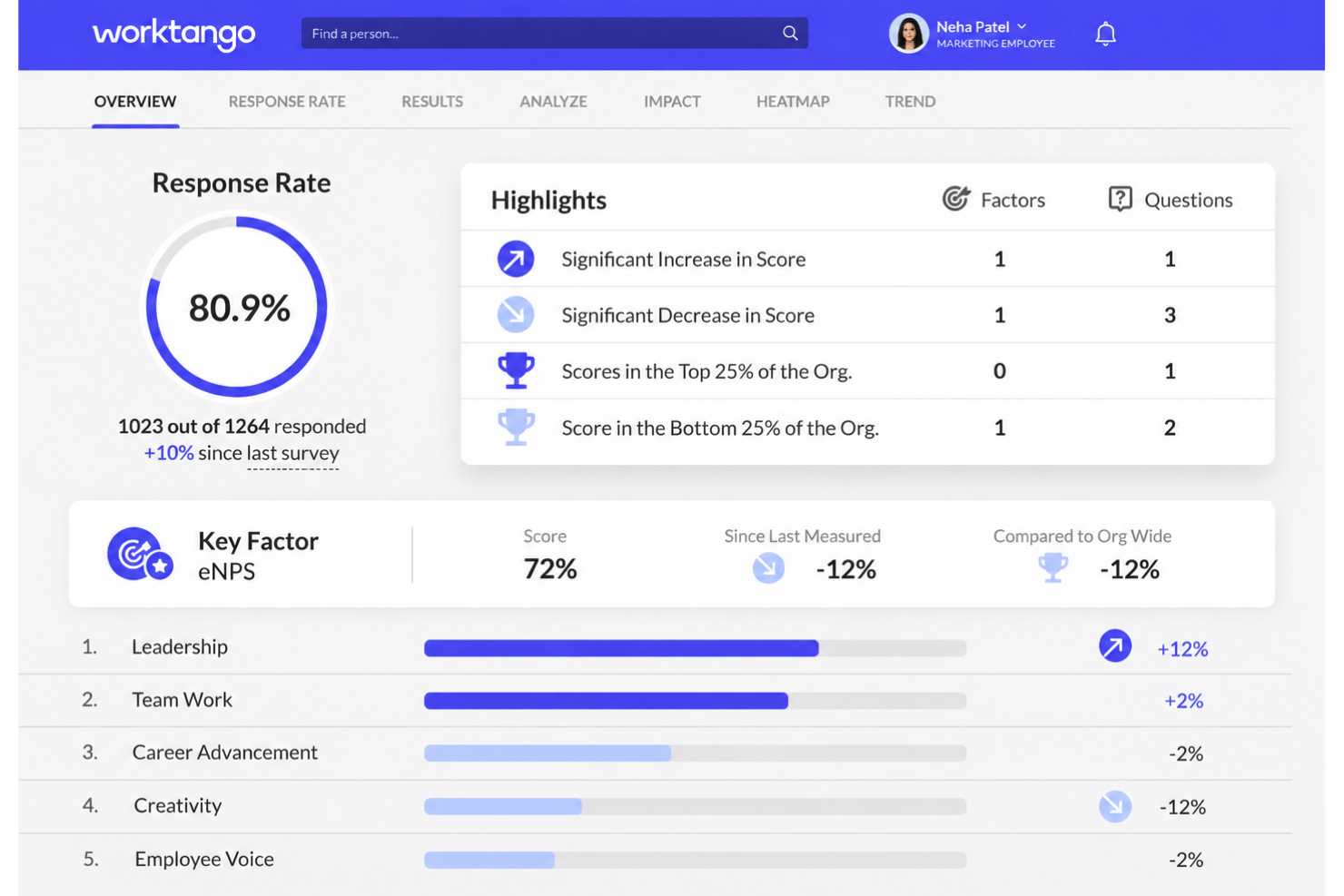This screenshot has width=1344, height=896.
Task: Click the Since Last Measured decrease arrow icon
Action: click(768, 568)
